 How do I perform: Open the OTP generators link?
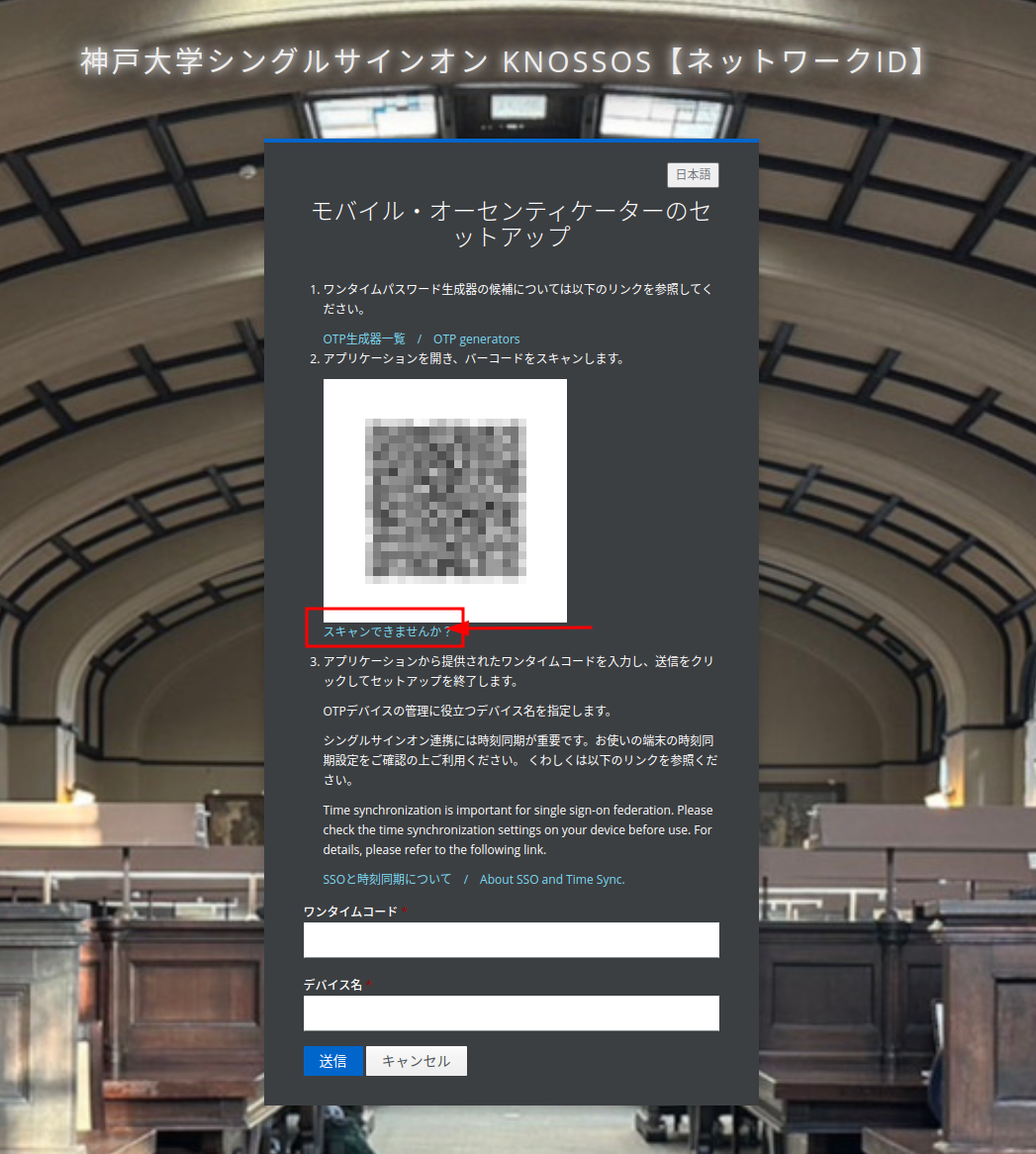476,338
